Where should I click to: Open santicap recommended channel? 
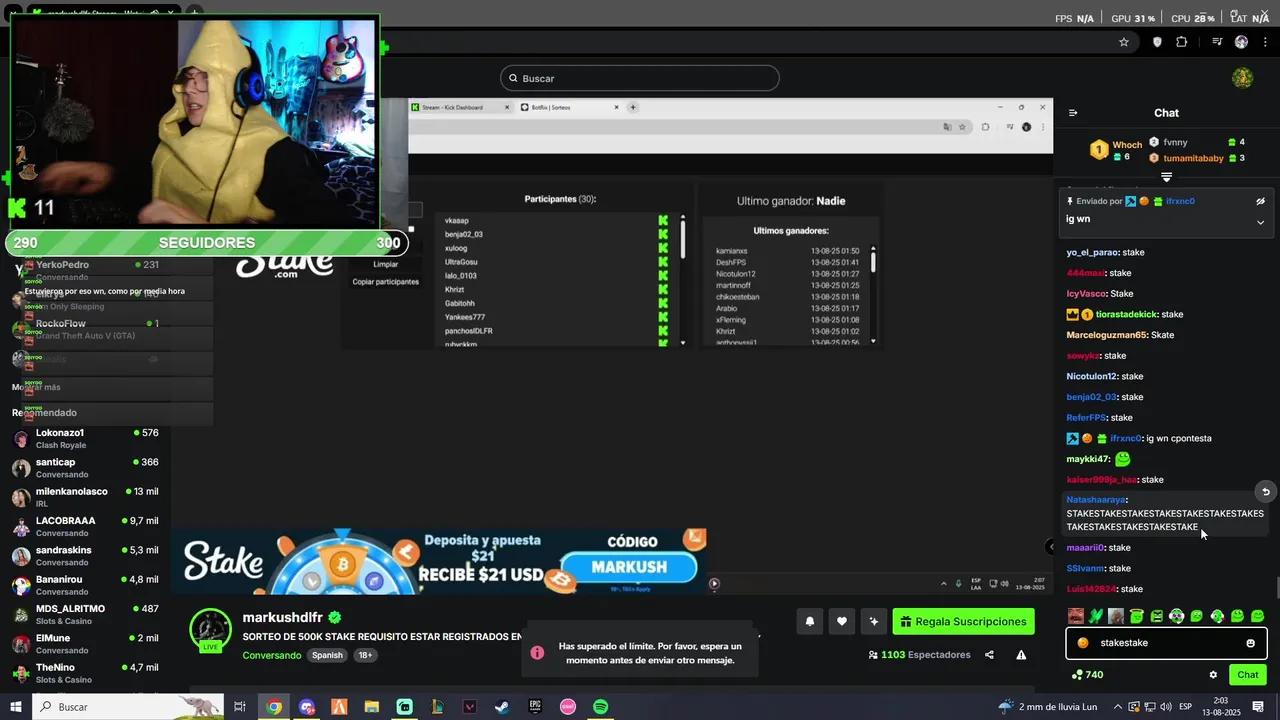click(x=85, y=468)
